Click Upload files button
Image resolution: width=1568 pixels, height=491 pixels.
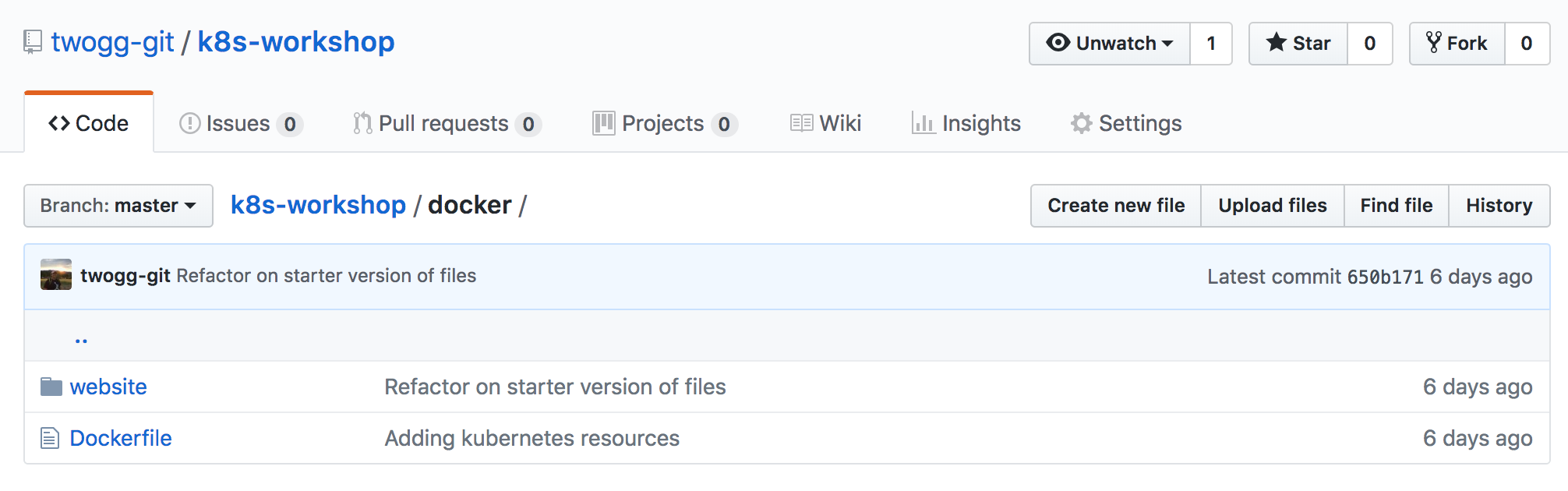(x=1273, y=206)
